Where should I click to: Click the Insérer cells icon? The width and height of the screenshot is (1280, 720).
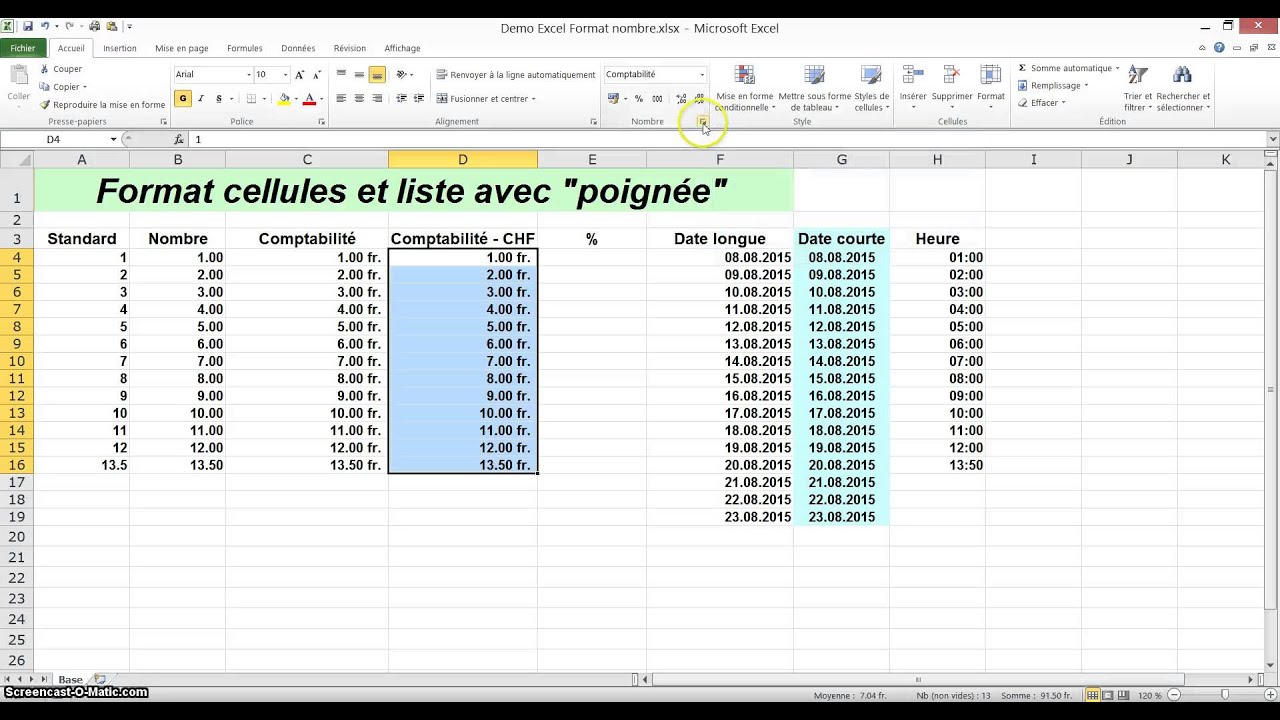click(913, 76)
